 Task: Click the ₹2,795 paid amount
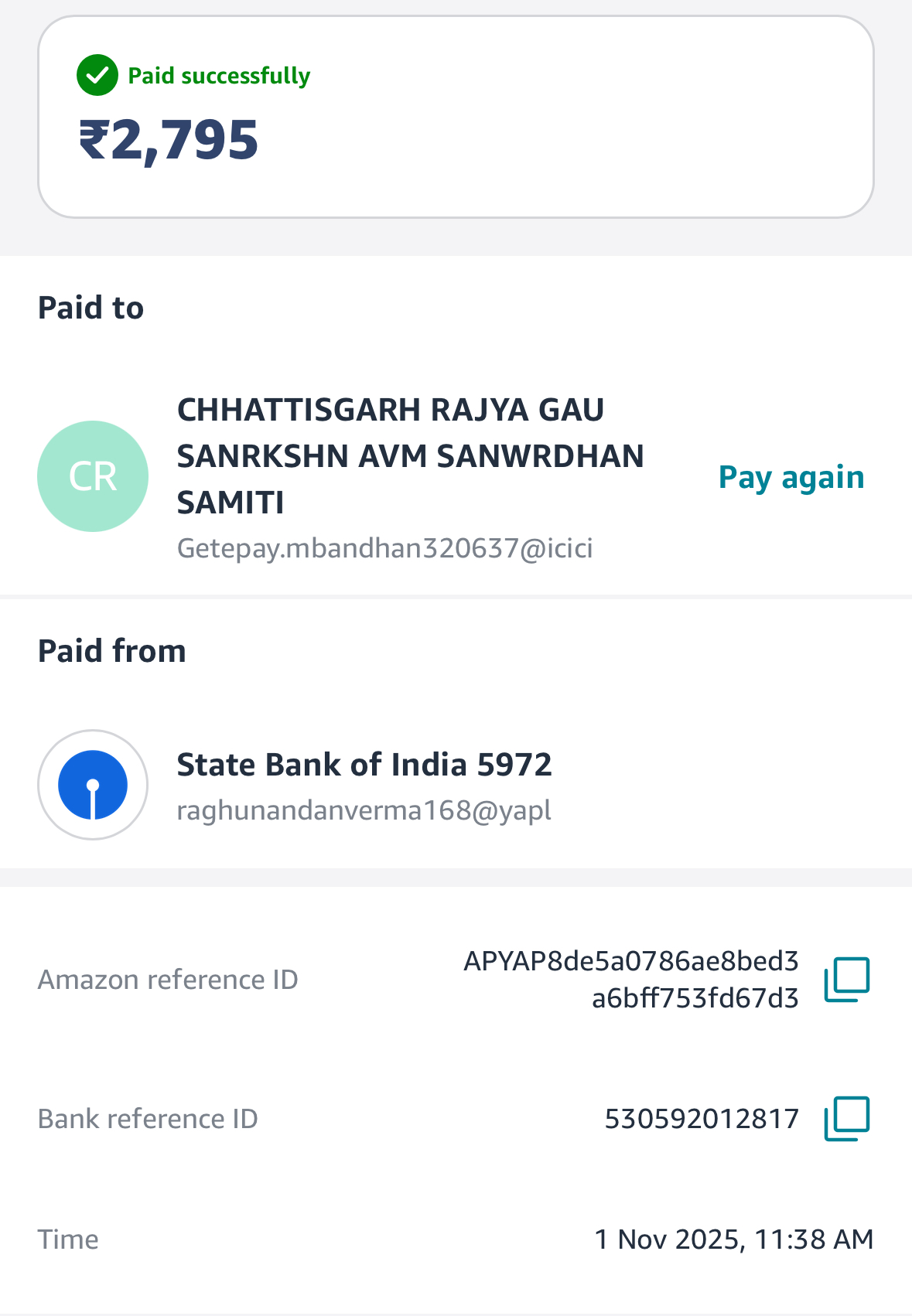point(169,140)
